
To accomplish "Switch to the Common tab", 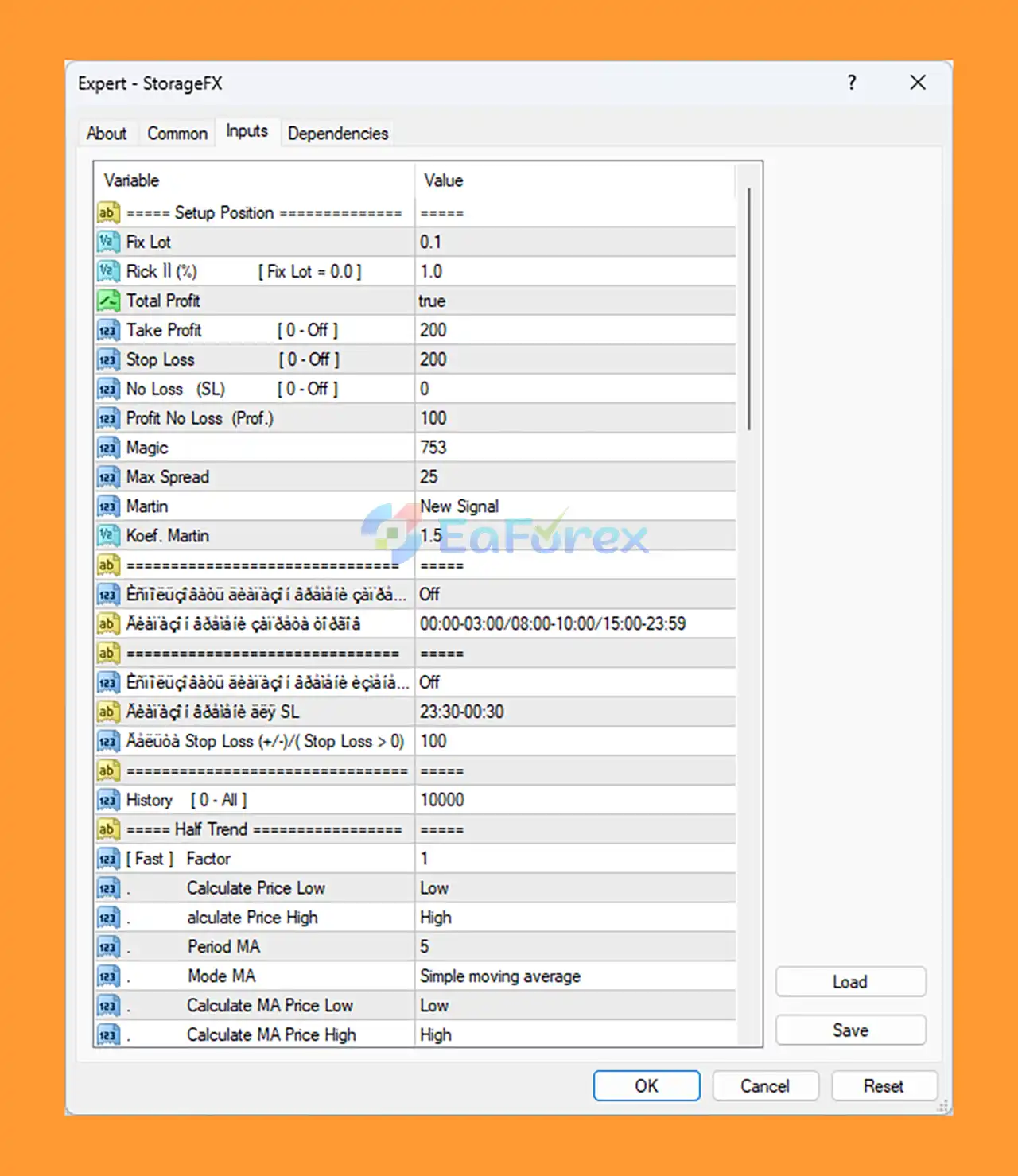I will 177,134.
